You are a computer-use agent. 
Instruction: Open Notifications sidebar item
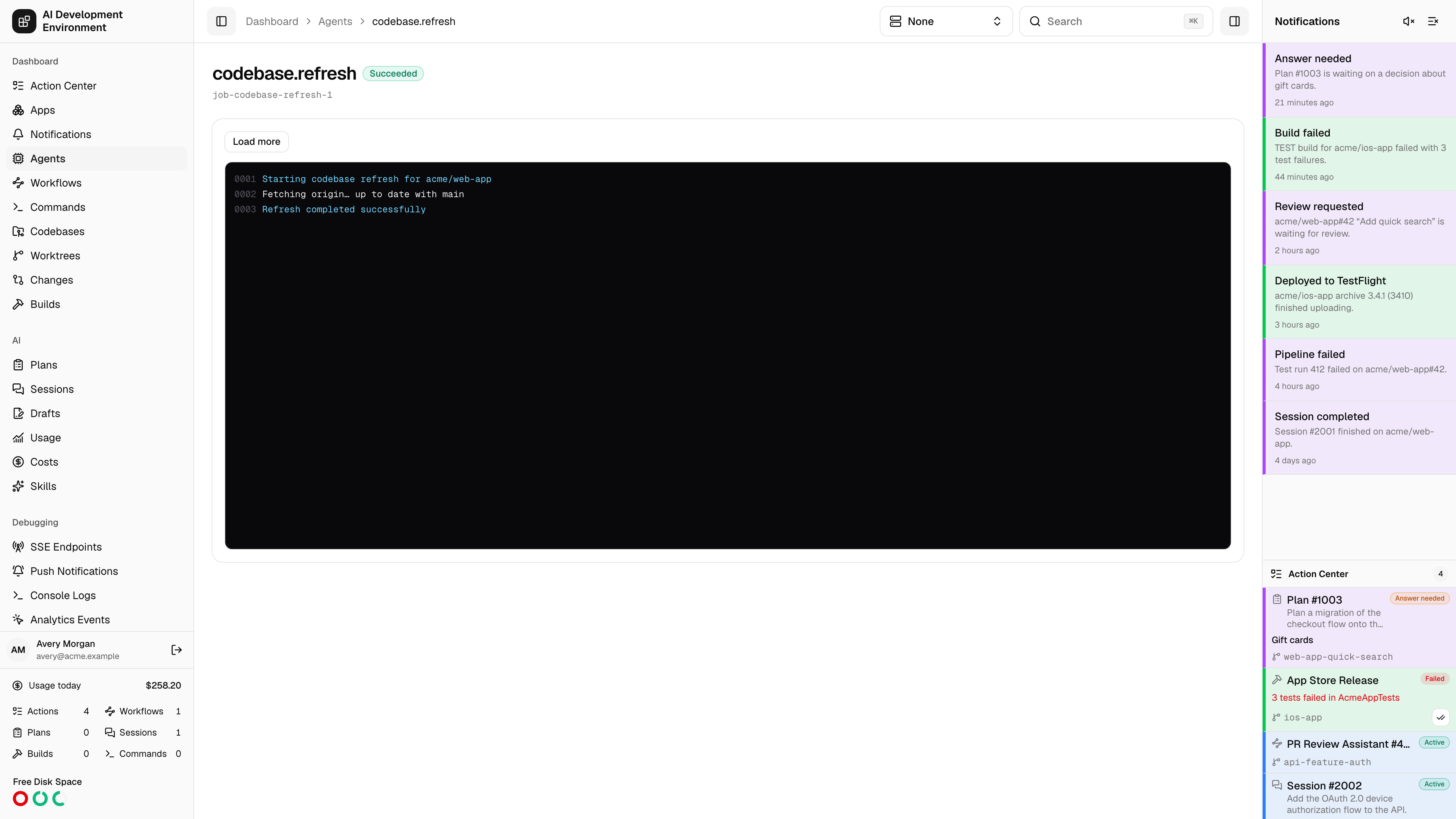click(x=97, y=135)
